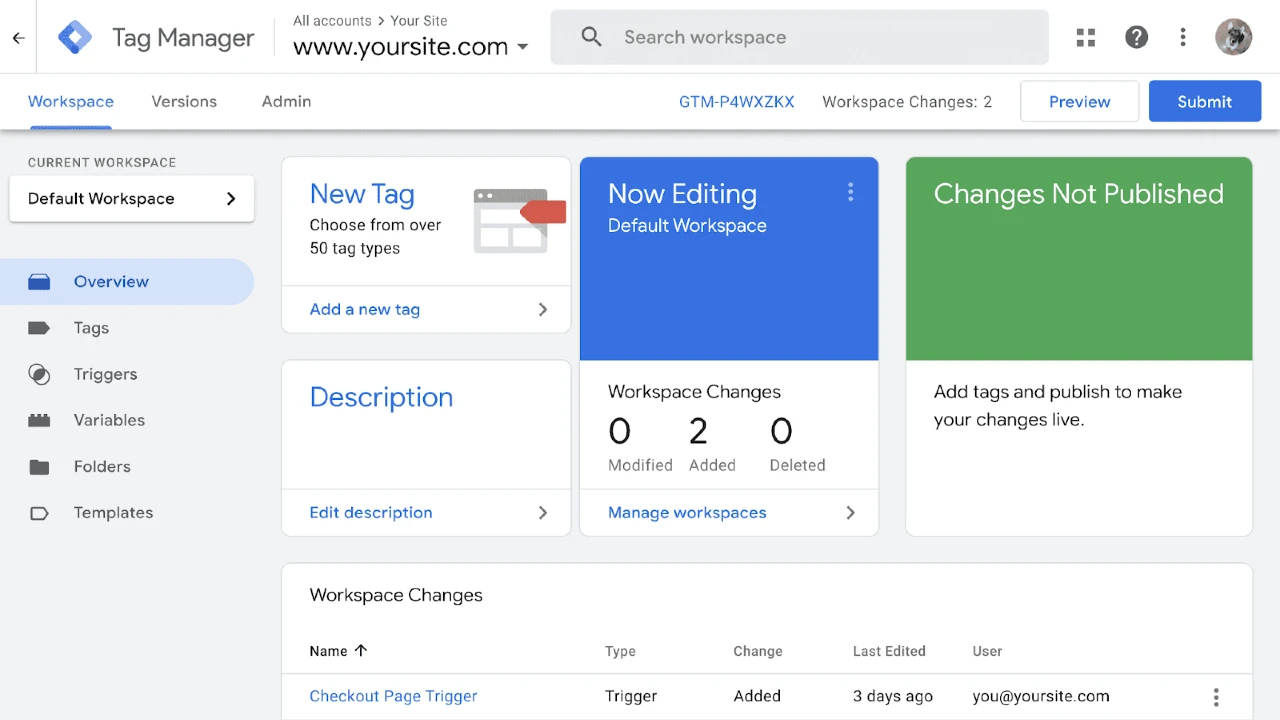Open the GTM-P4WXZKX container ID link
Viewport: 1280px width, 720px height.
coord(736,101)
